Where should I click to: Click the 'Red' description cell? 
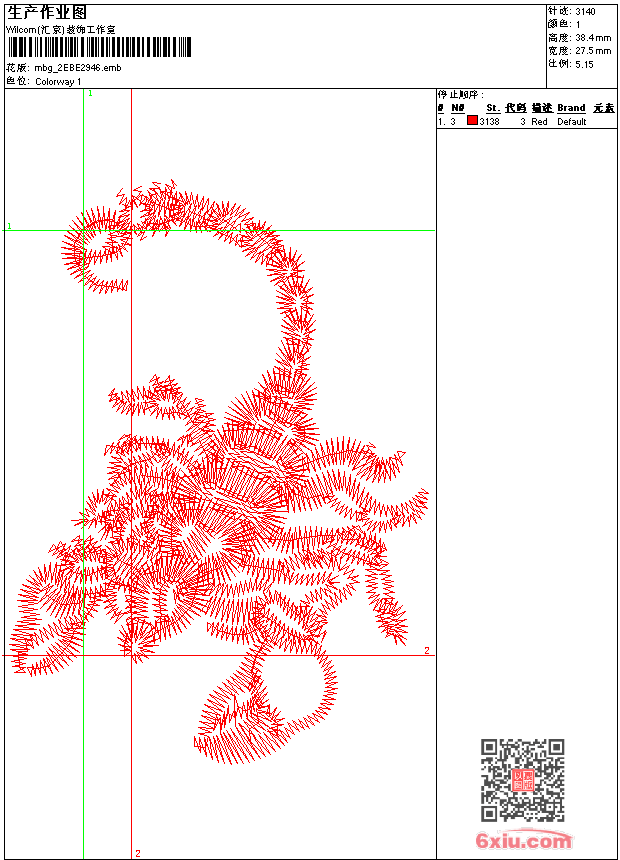click(539, 122)
